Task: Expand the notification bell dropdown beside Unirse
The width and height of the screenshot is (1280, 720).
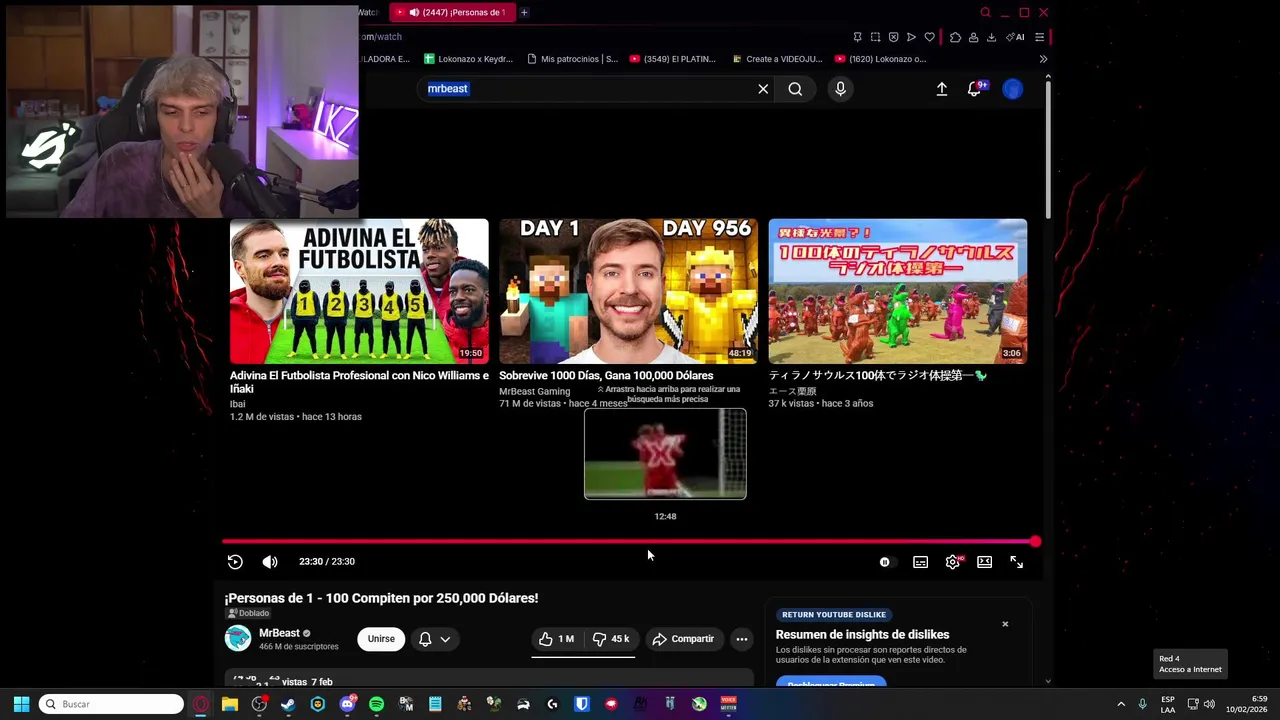Action: (x=434, y=639)
